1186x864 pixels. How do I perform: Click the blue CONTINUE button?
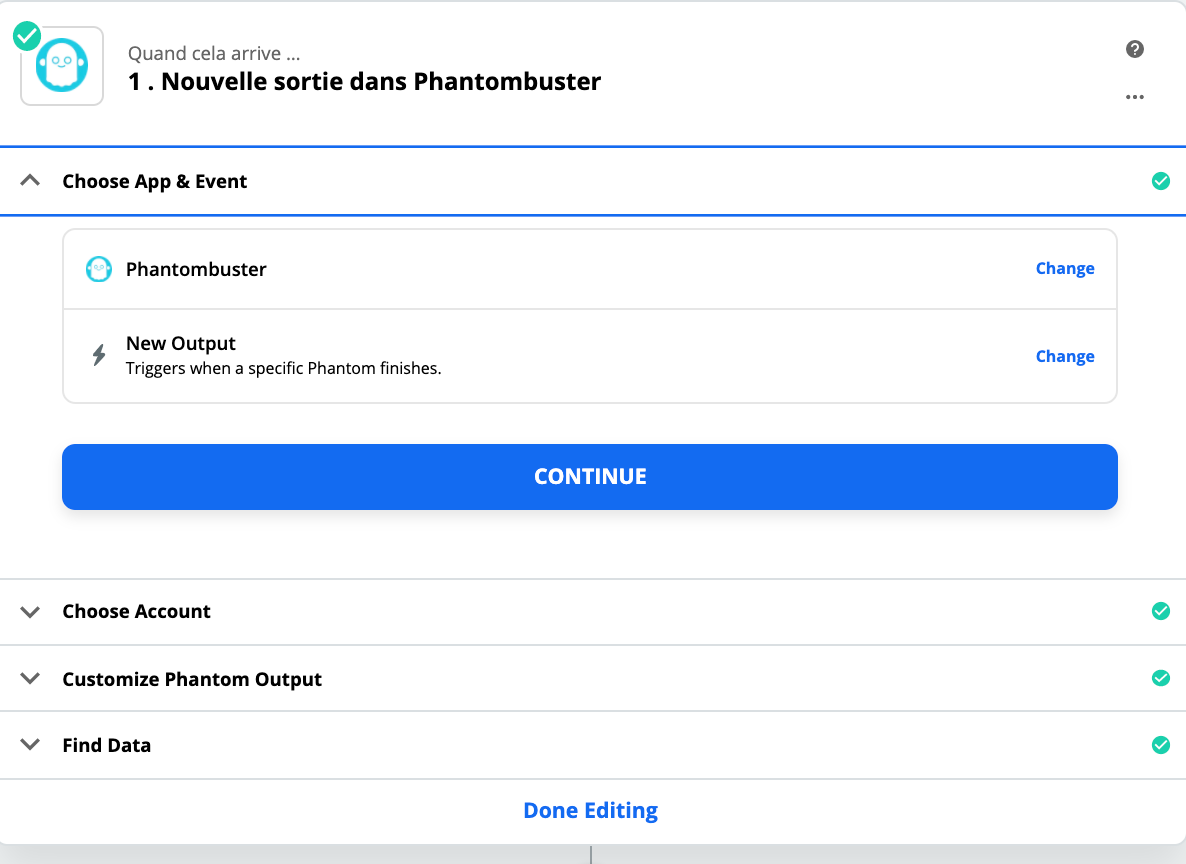[x=590, y=477]
